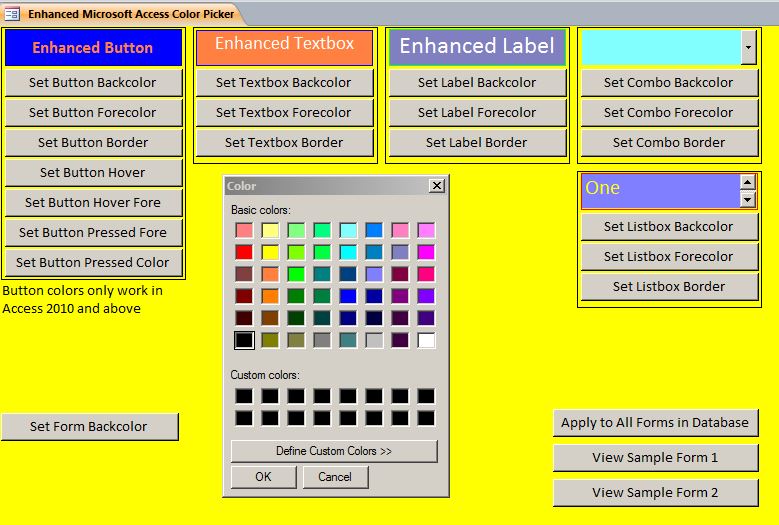Click Set Combo Forecolor
This screenshot has height=525, width=779.
coord(669,112)
